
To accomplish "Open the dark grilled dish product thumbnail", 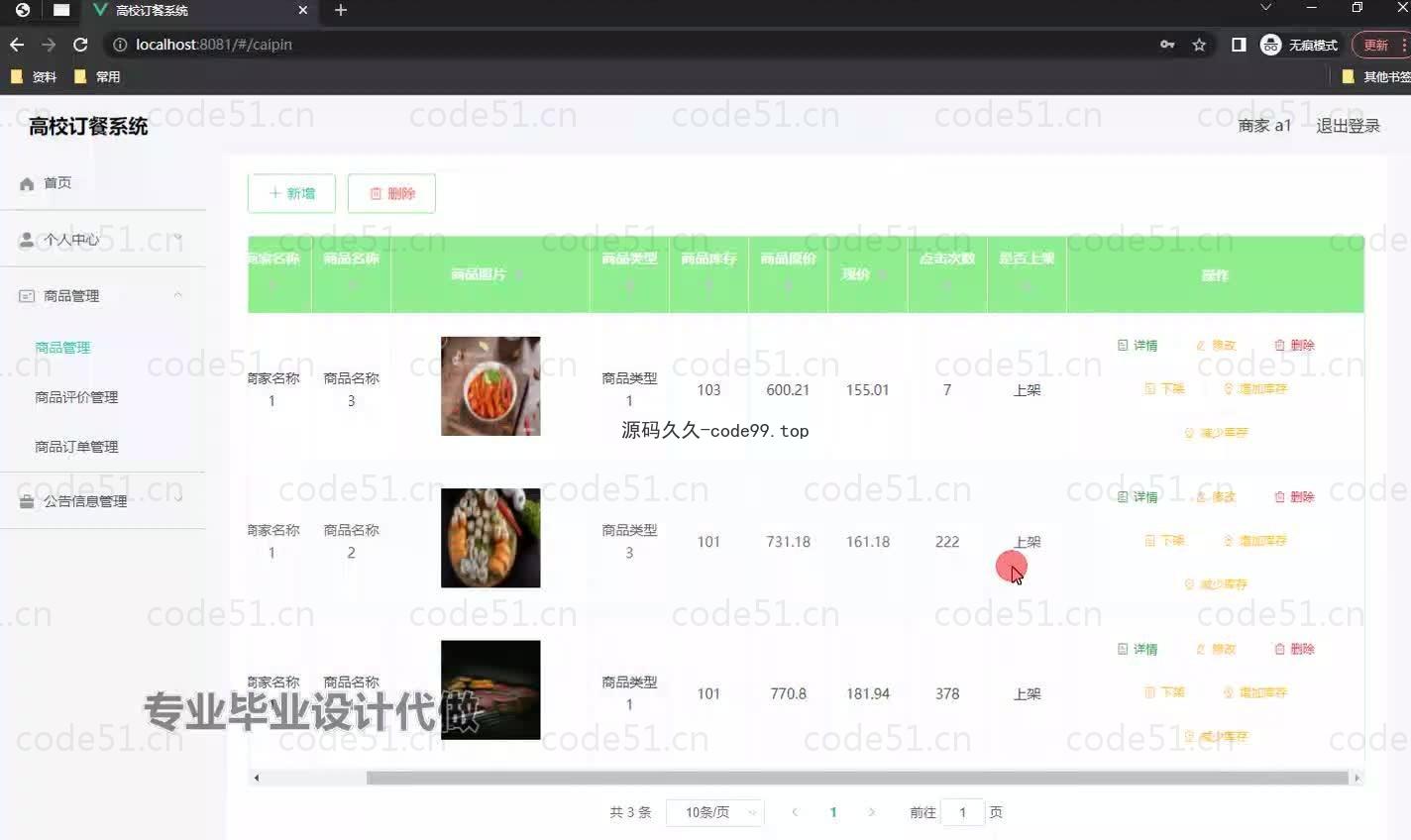I will [x=490, y=689].
